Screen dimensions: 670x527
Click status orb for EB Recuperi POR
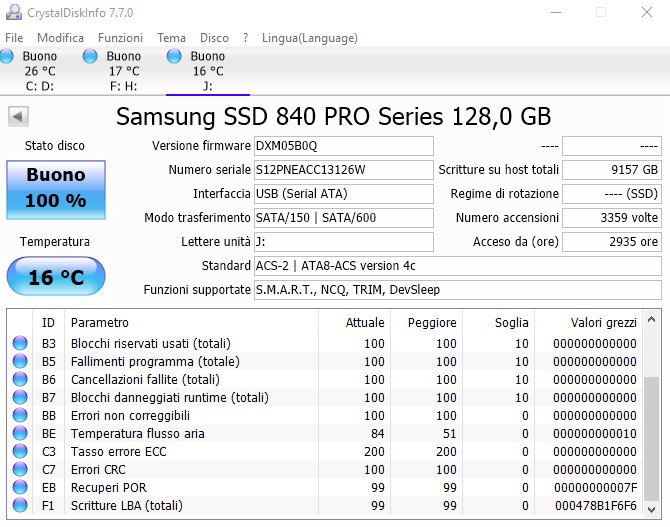coord(20,487)
